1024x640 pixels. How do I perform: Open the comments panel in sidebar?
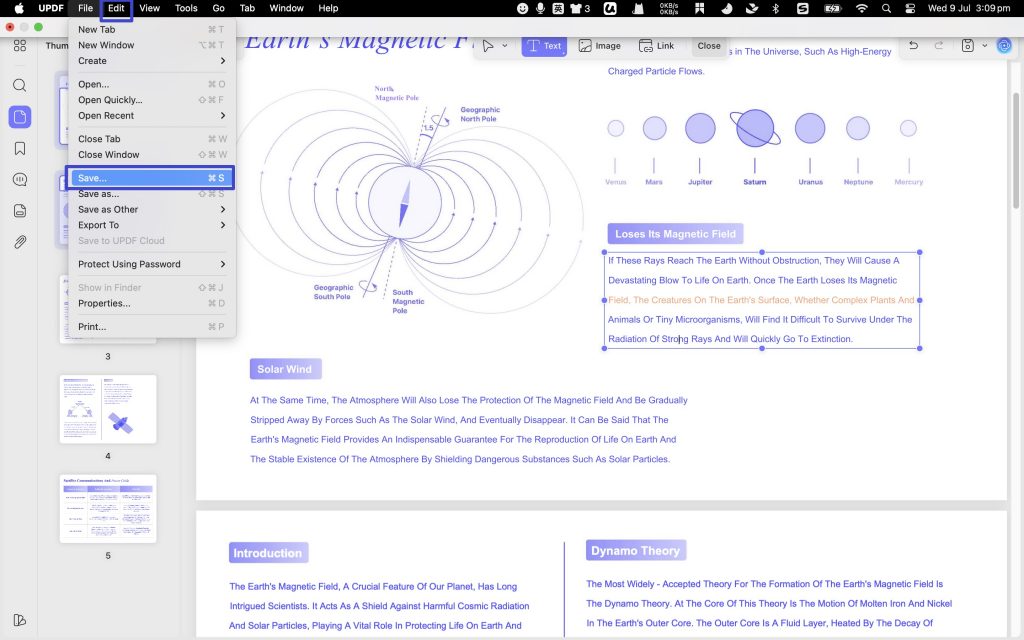tap(20, 180)
